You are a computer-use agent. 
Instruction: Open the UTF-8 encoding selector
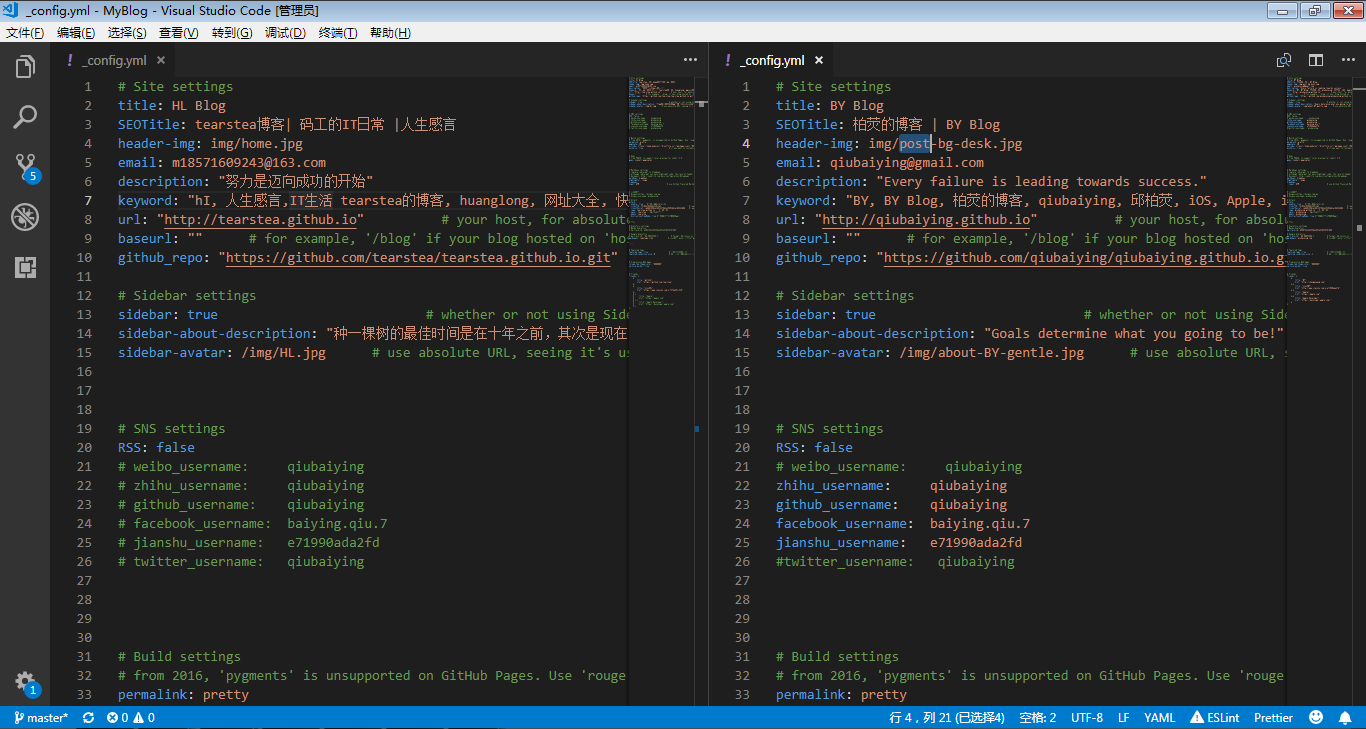pos(1087,718)
